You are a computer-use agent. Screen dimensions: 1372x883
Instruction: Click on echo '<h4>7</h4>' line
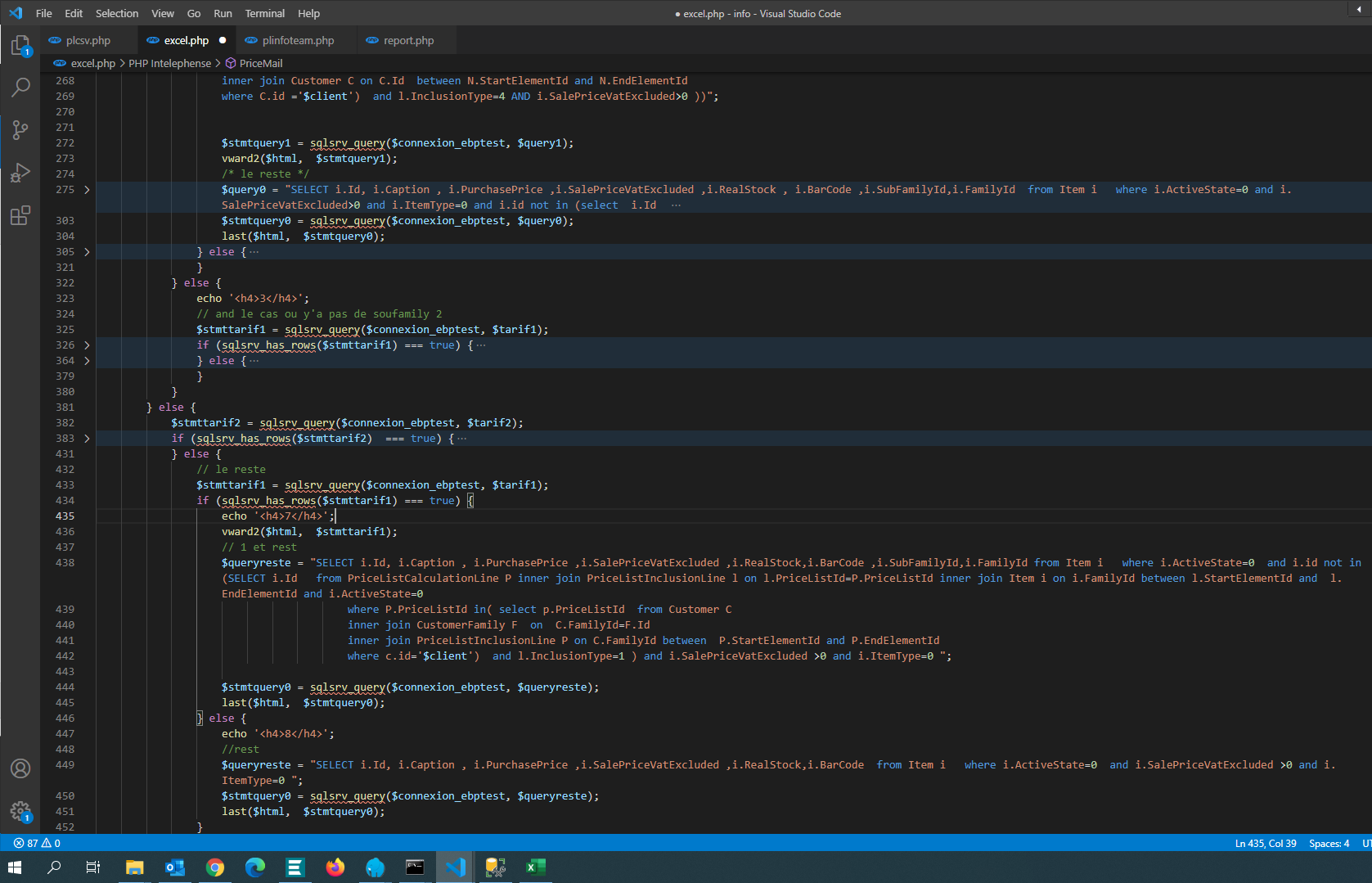tap(278, 516)
